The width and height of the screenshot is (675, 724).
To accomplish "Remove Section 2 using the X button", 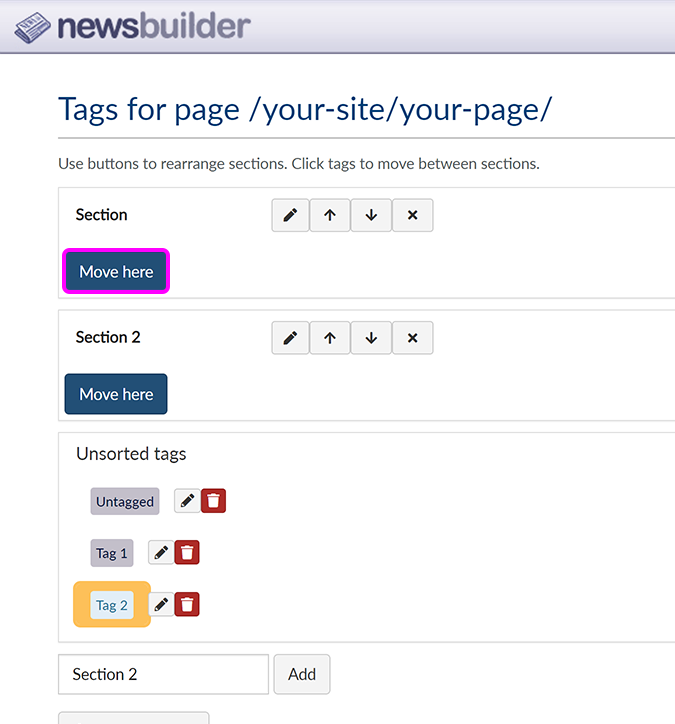I will [412, 338].
